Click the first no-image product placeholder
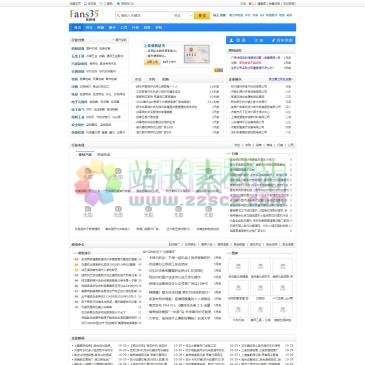The height and width of the screenshot is (365, 365). click(88, 174)
